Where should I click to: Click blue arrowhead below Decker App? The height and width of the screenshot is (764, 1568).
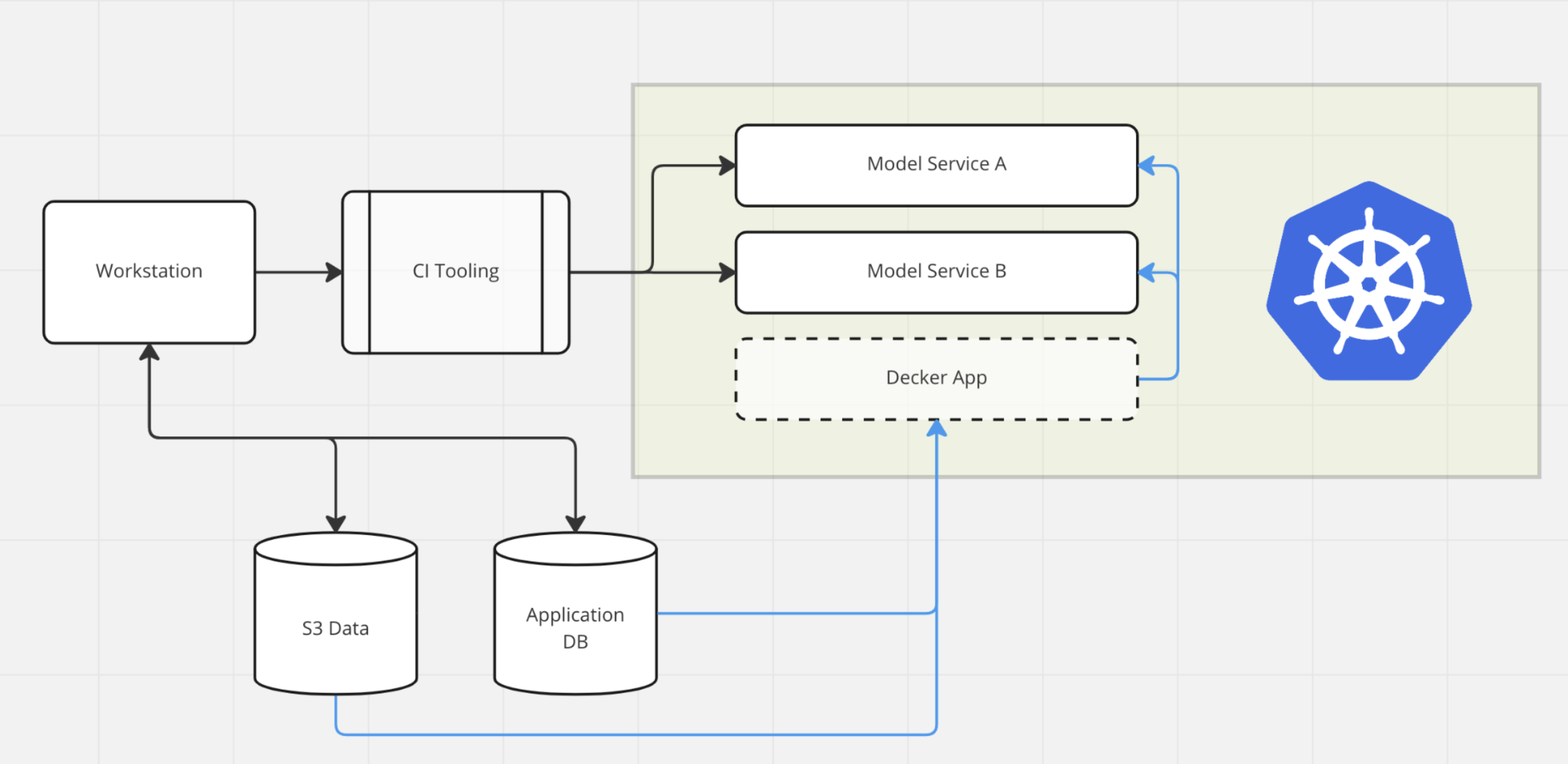click(936, 429)
